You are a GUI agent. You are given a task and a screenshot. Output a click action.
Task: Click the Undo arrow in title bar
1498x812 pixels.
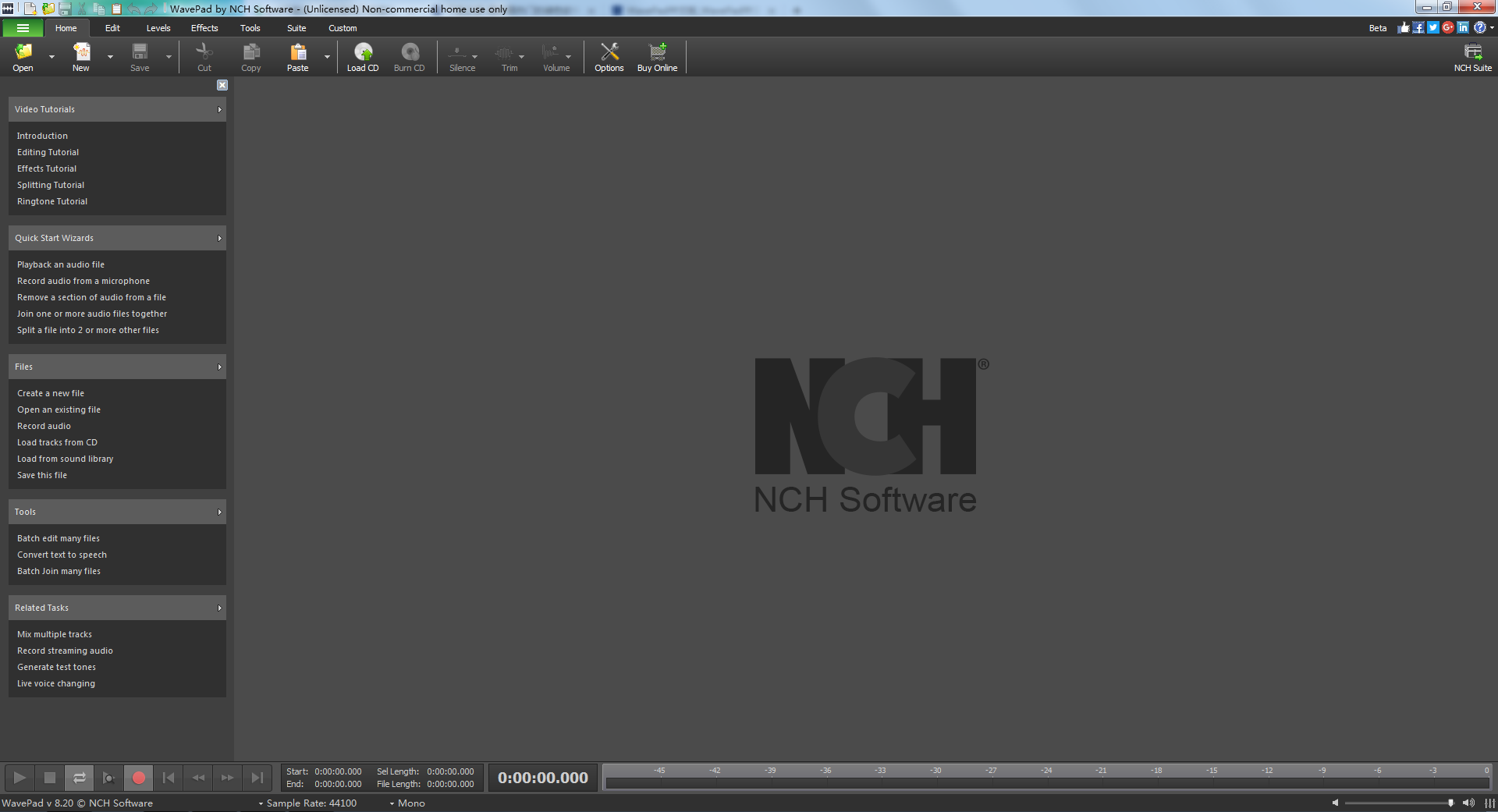[134, 9]
